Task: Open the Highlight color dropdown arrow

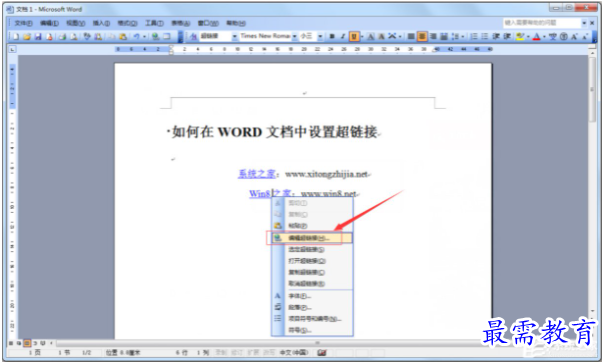Action: [528, 37]
